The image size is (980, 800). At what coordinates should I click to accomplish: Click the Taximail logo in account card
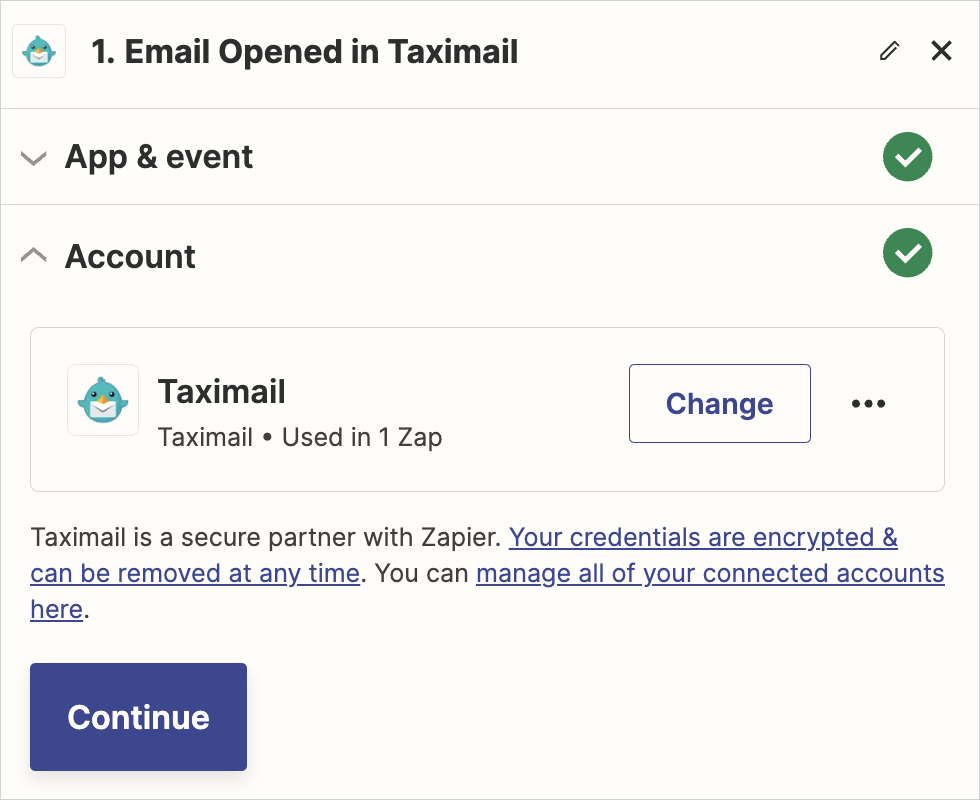103,400
